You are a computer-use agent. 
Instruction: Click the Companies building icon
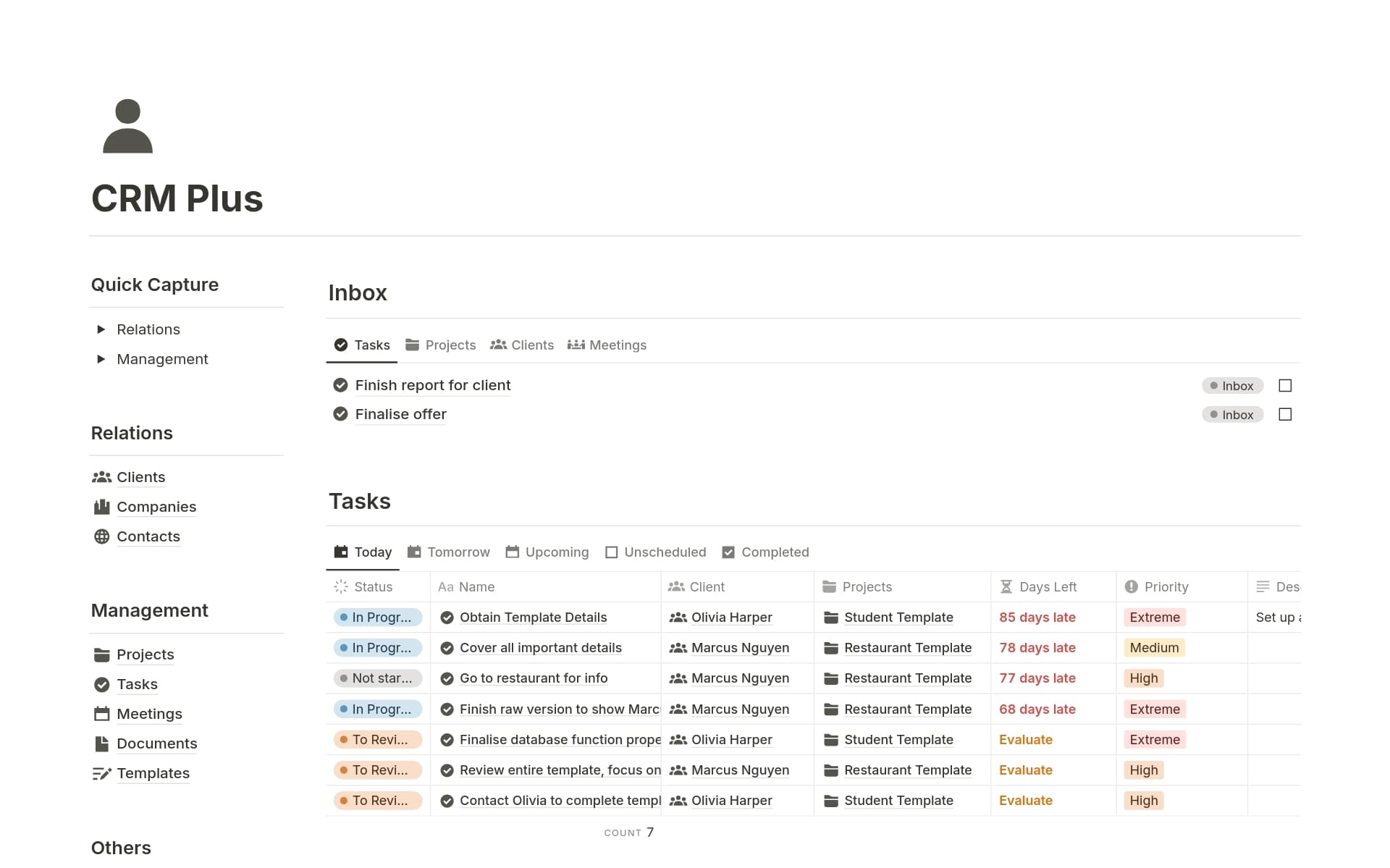click(x=102, y=507)
